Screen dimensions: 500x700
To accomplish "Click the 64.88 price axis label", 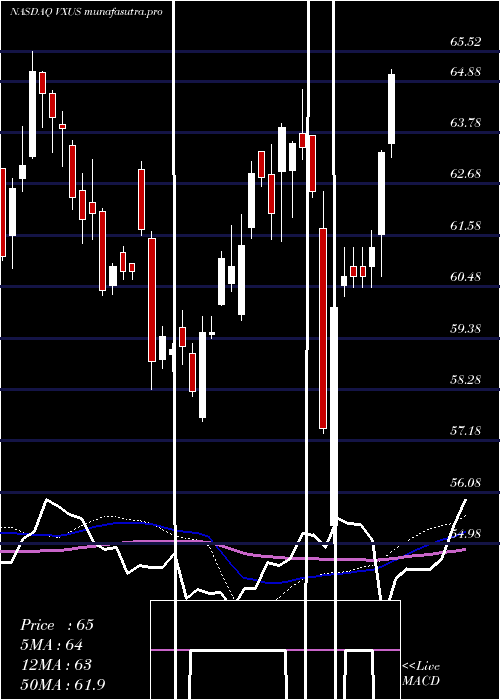I will pos(466,71).
